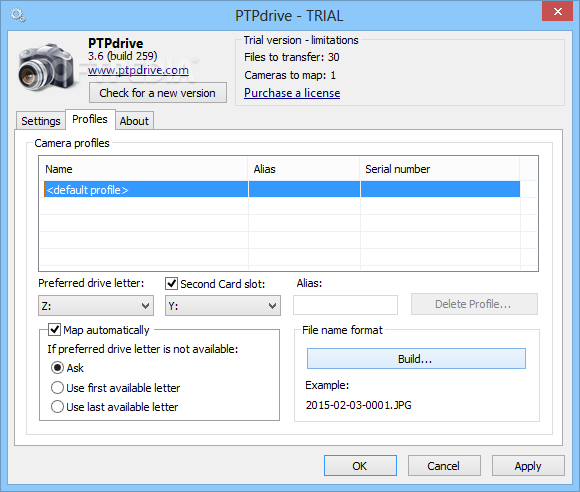Switch to the Settings tab
Viewport: 580px width, 492px height.
(x=41, y=121)
